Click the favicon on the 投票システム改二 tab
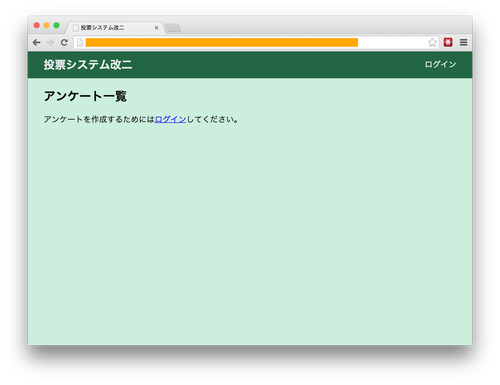 76,28
